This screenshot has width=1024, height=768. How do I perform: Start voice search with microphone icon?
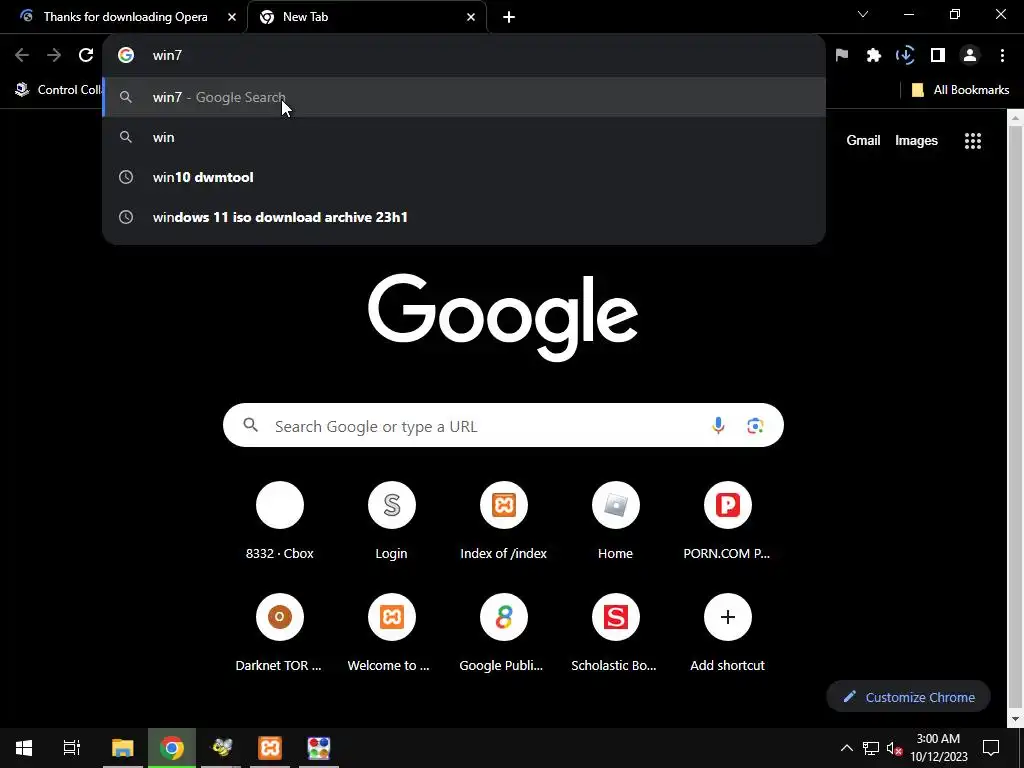tap(718, 426)
